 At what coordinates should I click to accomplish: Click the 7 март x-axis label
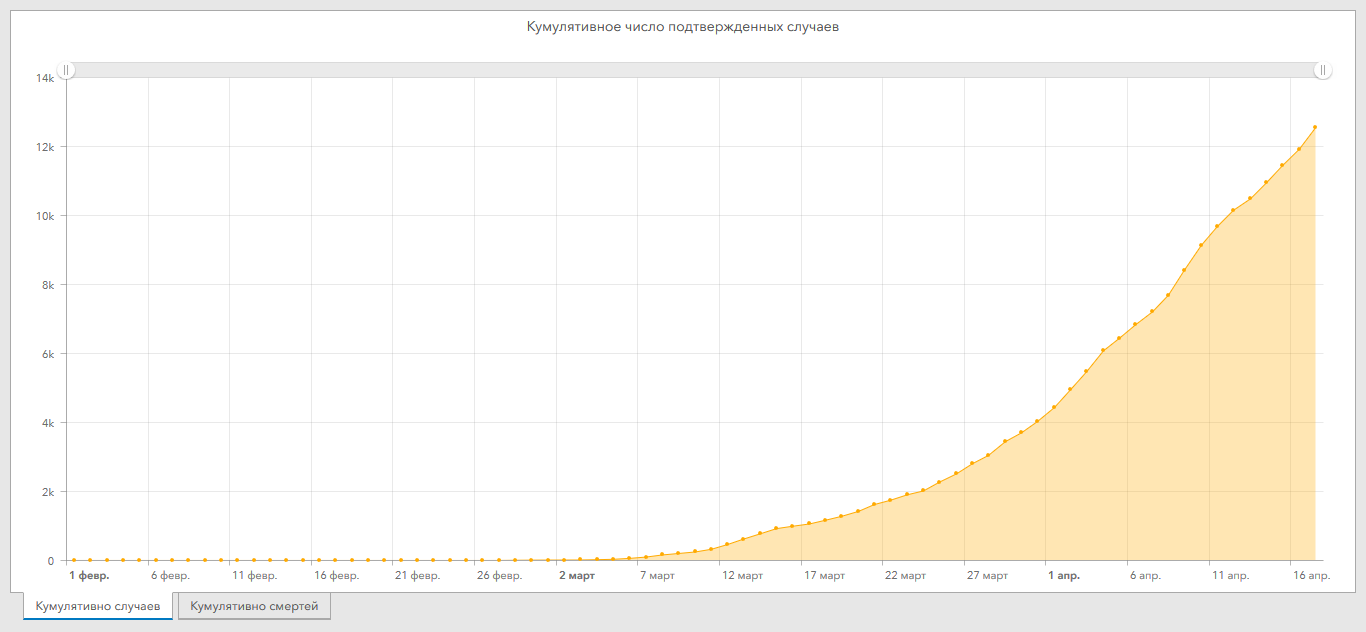pyautogui.click(x=657, y=576)
